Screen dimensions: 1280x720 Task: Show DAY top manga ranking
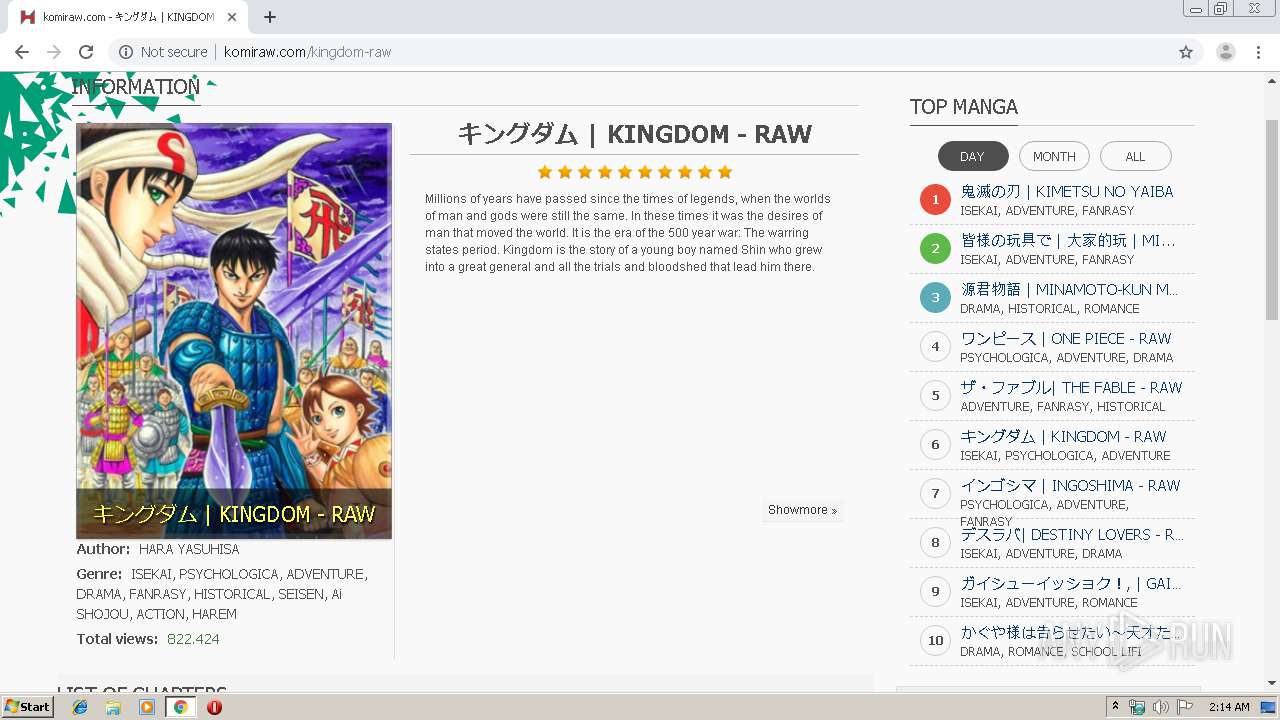(x=973, y=156)
